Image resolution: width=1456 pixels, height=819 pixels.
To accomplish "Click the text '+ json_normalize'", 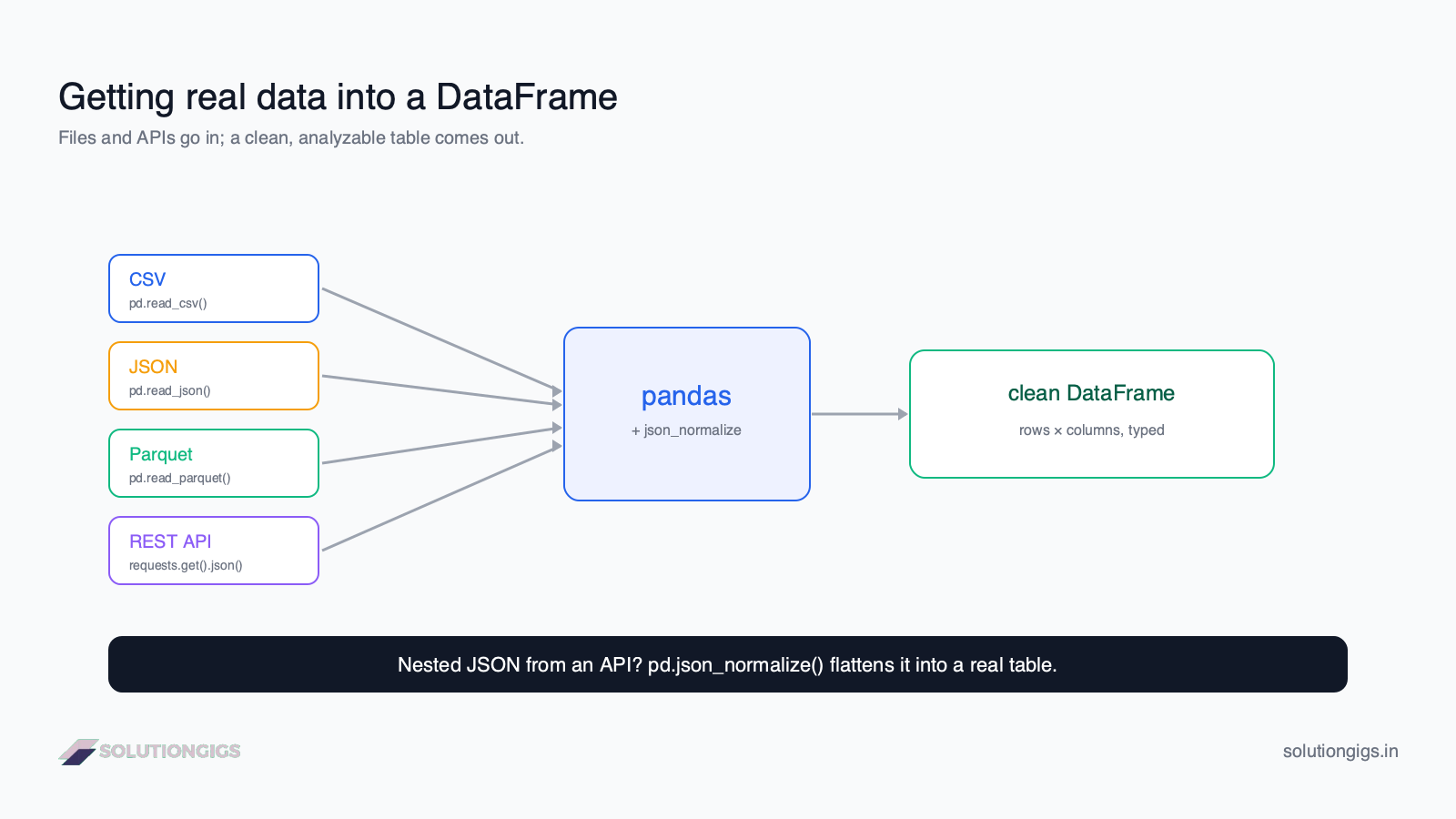I will pyautogui.click(x=686, y=430).
